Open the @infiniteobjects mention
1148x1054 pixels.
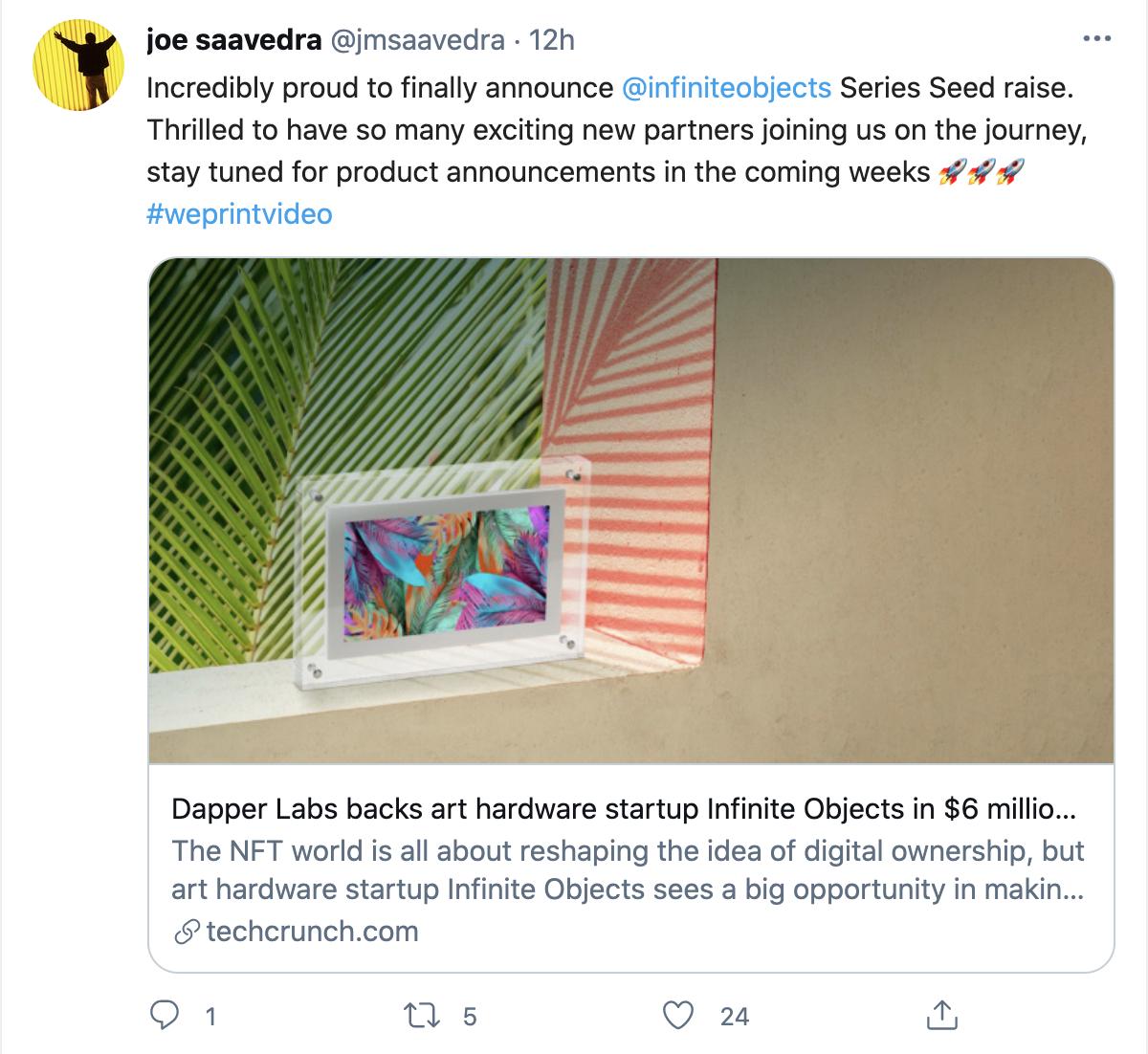point(726,88)
